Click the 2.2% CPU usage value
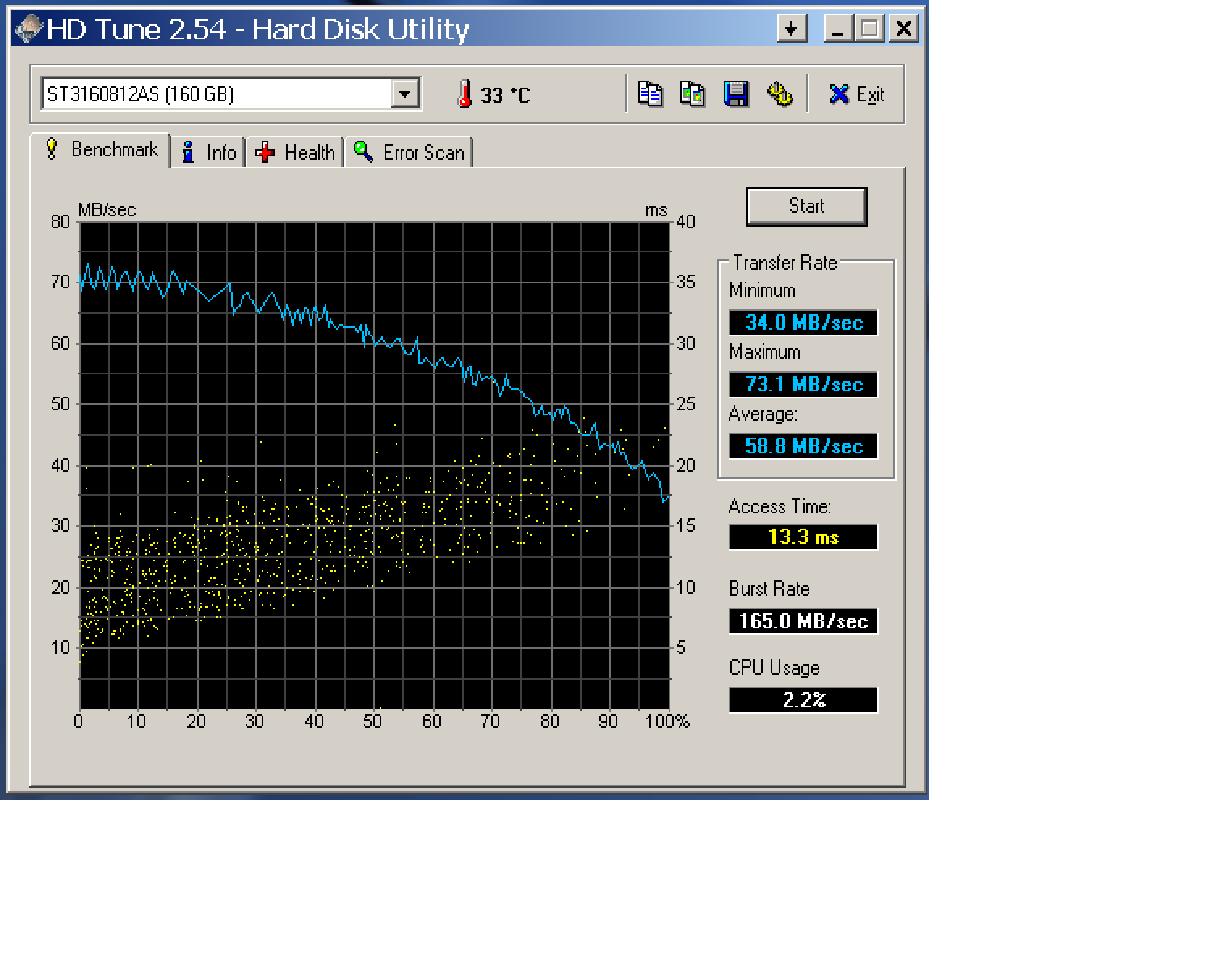1218x953 pixels. (x=803, y=700)
